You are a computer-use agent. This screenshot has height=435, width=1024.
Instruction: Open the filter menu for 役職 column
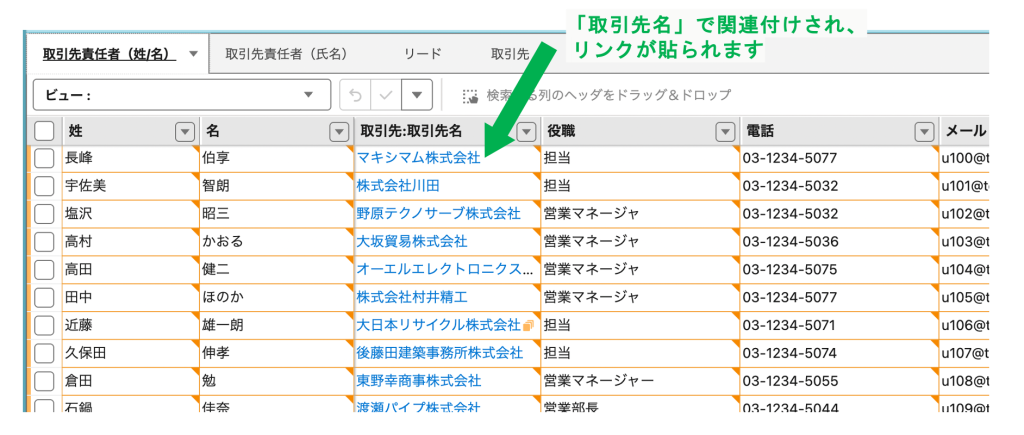pos(724,131)
